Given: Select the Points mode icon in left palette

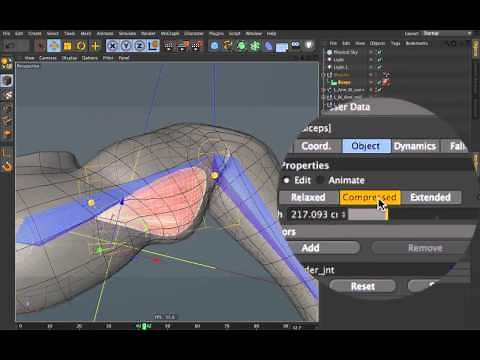Looking at the screenshot, I should [7, 96].
